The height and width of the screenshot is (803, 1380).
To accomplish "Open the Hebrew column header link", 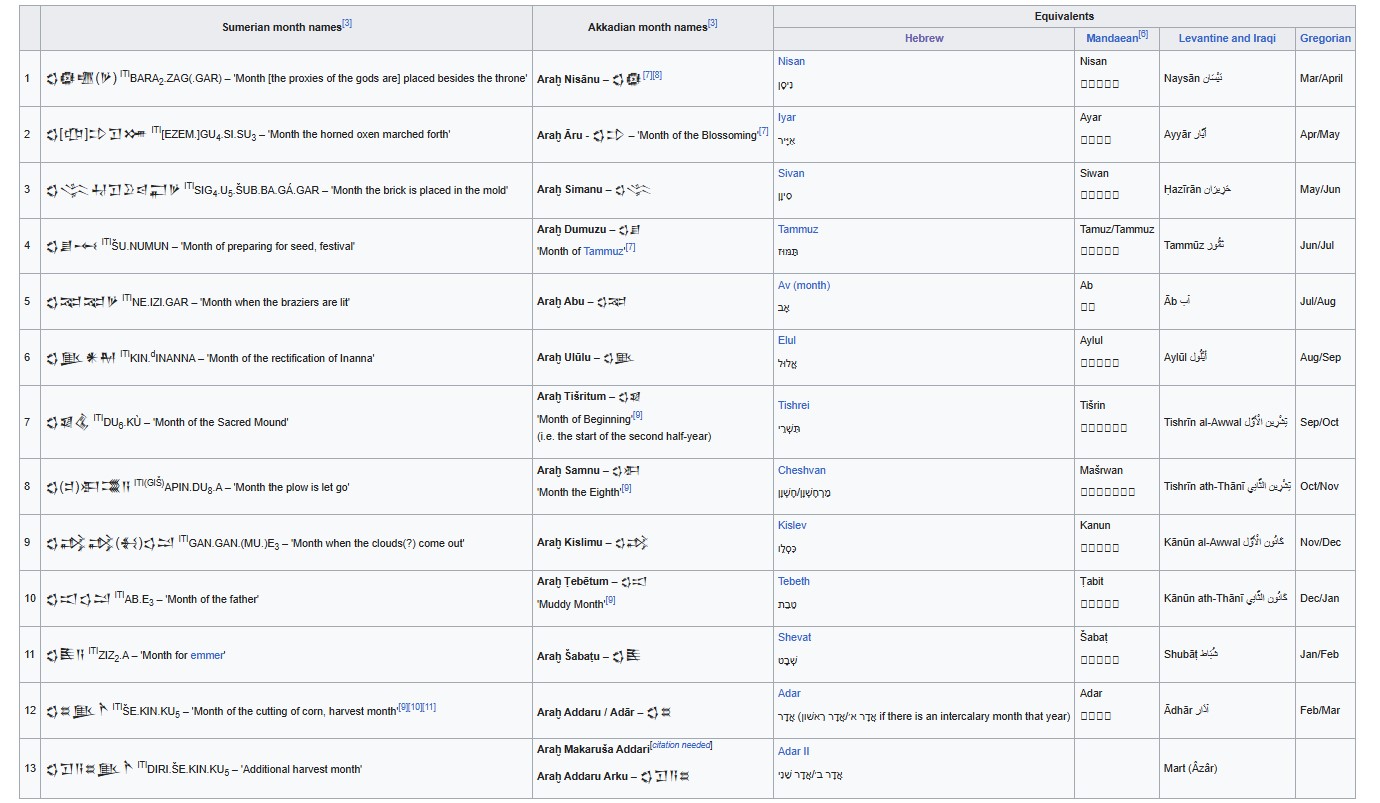I will click(x=924, y=38).
